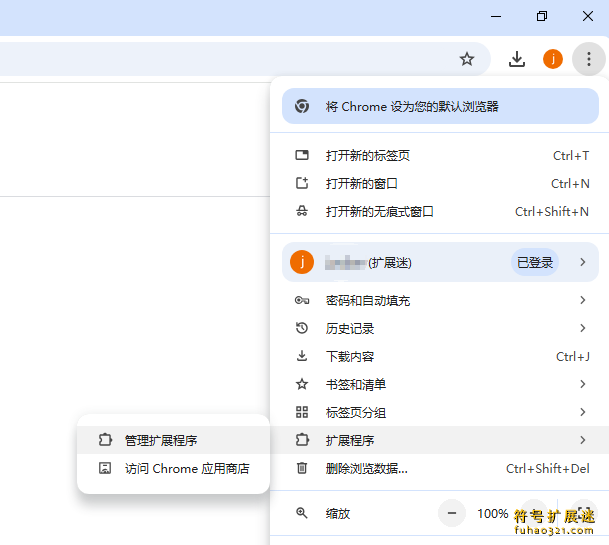Click the 已登录 status chip

pos(534,262)
